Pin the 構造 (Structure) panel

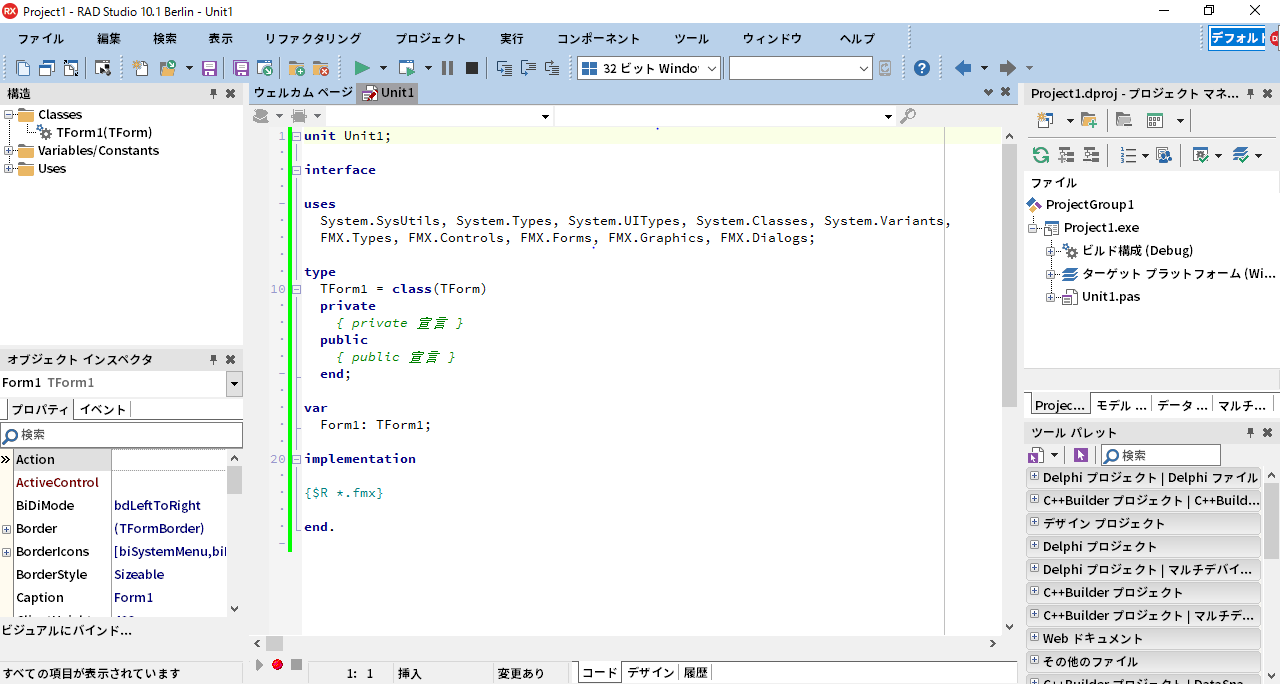[x=213, y=93]
